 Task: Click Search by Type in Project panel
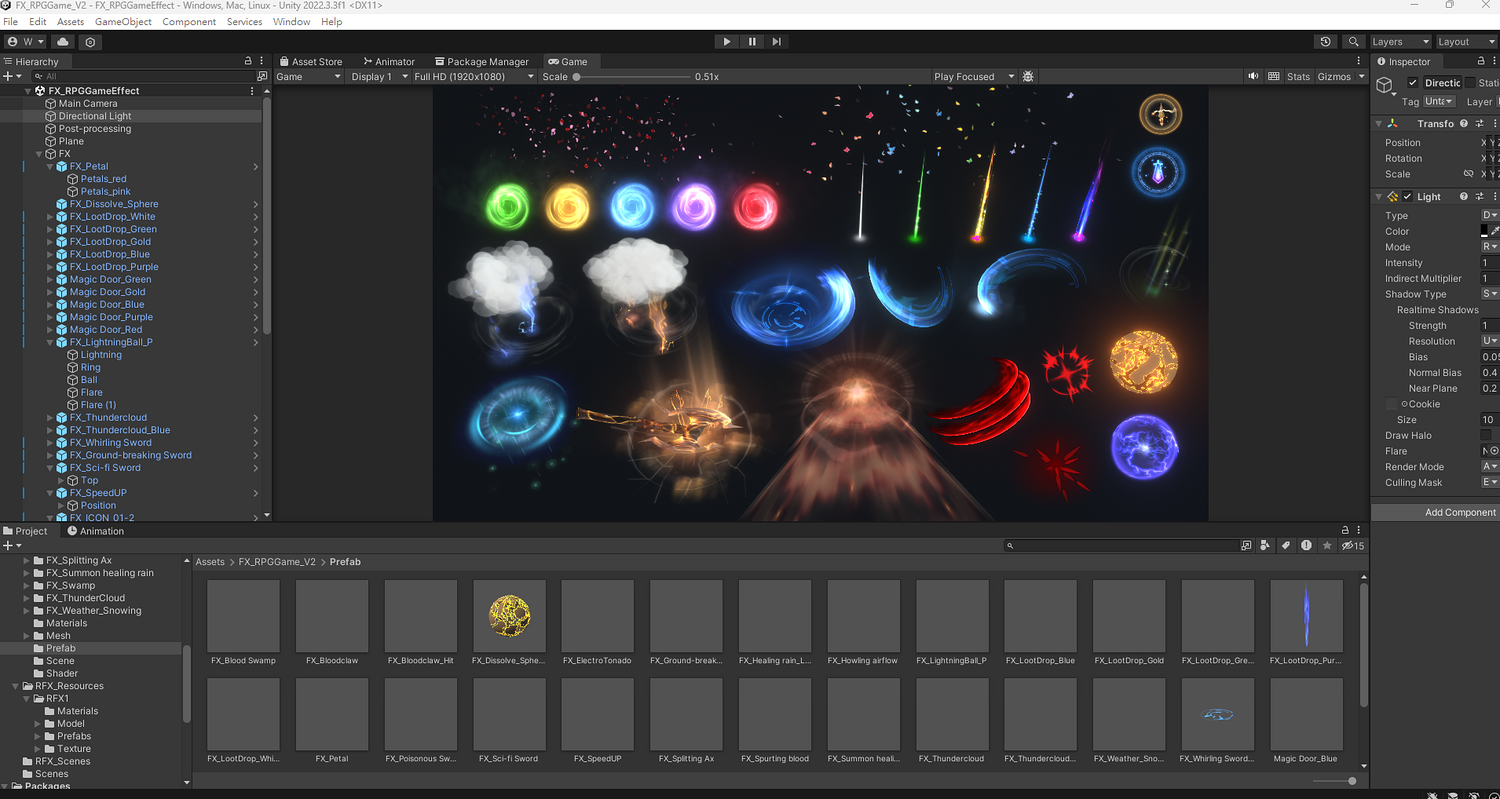tap(1267, 546)
